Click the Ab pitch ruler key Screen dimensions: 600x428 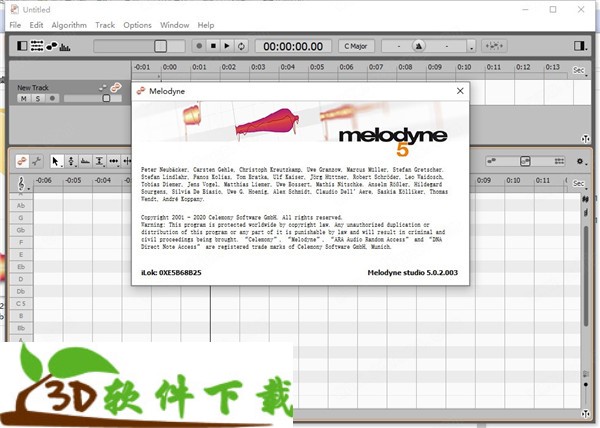pos(21,205)
